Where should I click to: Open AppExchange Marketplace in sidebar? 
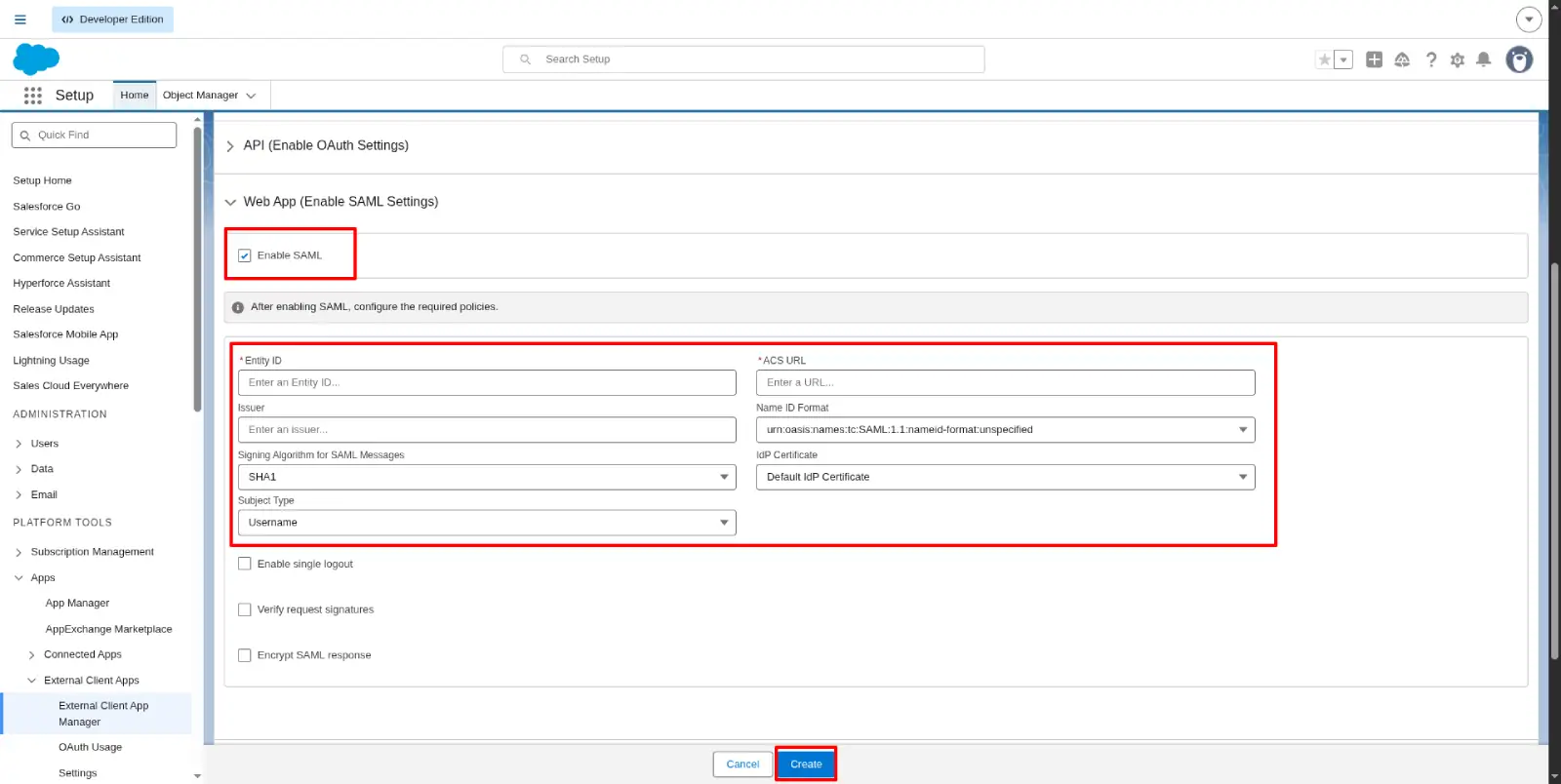[x=108, y=630]
